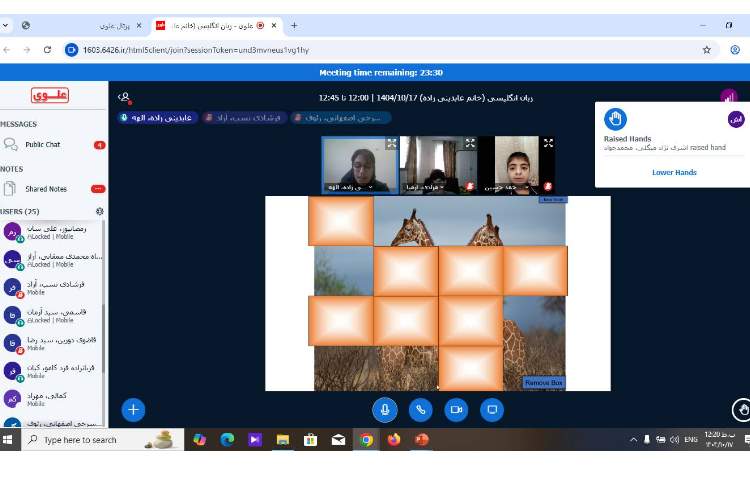Click the Remove Box button on the slide
750x480 pixels.
(x=544, y=383)
